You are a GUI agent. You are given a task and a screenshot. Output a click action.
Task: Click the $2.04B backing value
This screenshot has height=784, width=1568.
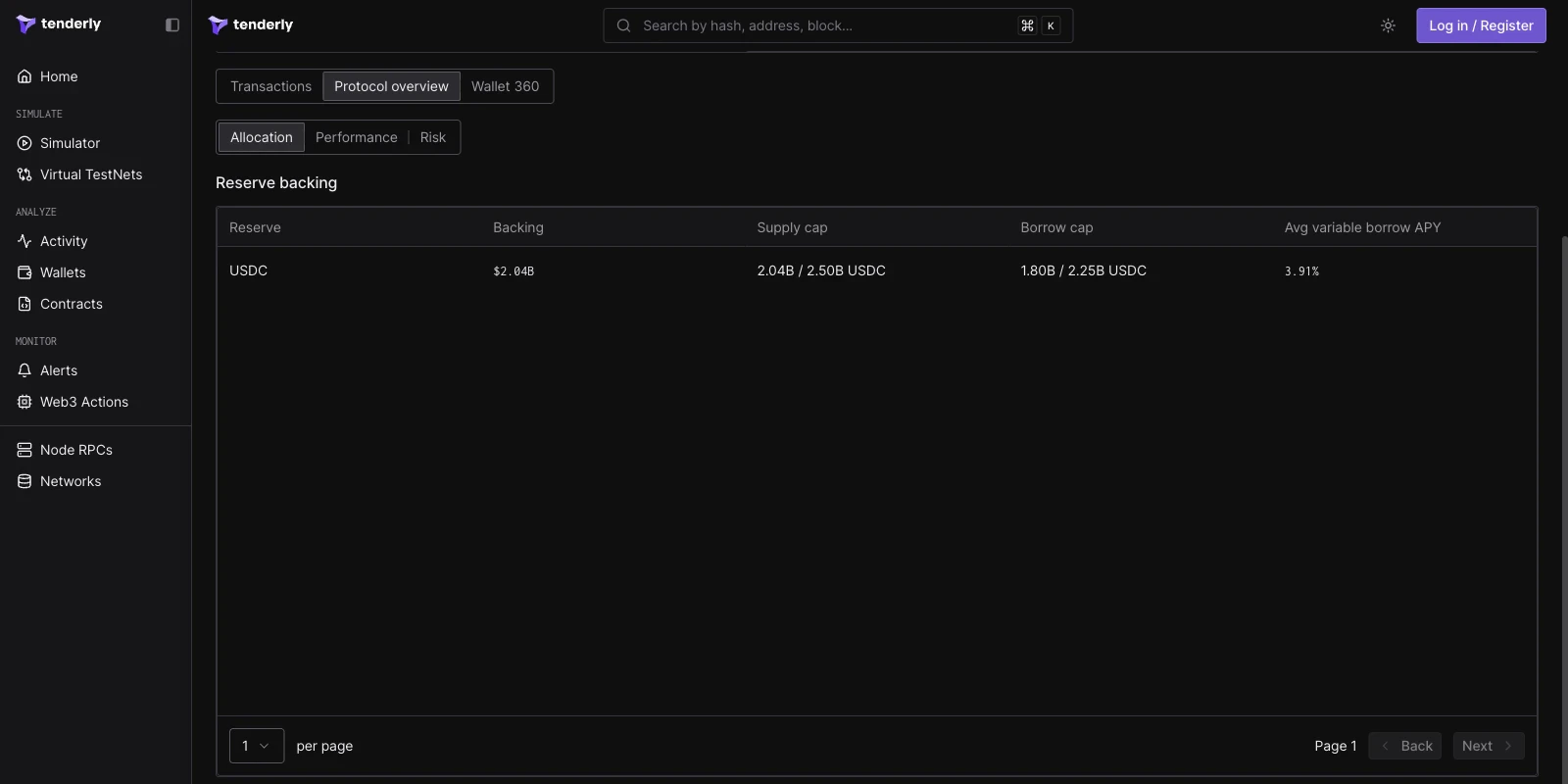(x=514, y=271)
